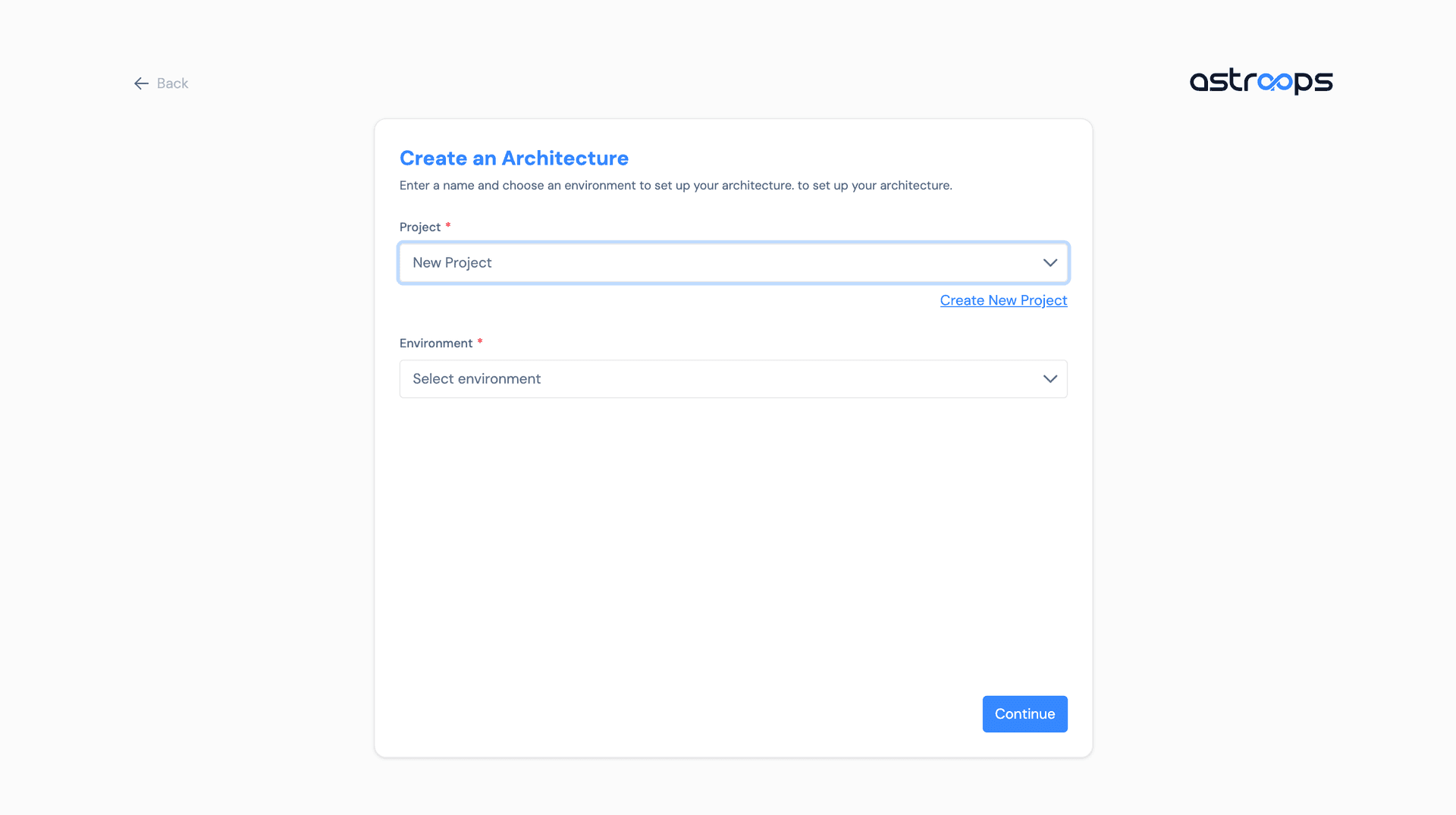Click the arrow inside the Back control
1456x815 pixels.
(140, 83)
